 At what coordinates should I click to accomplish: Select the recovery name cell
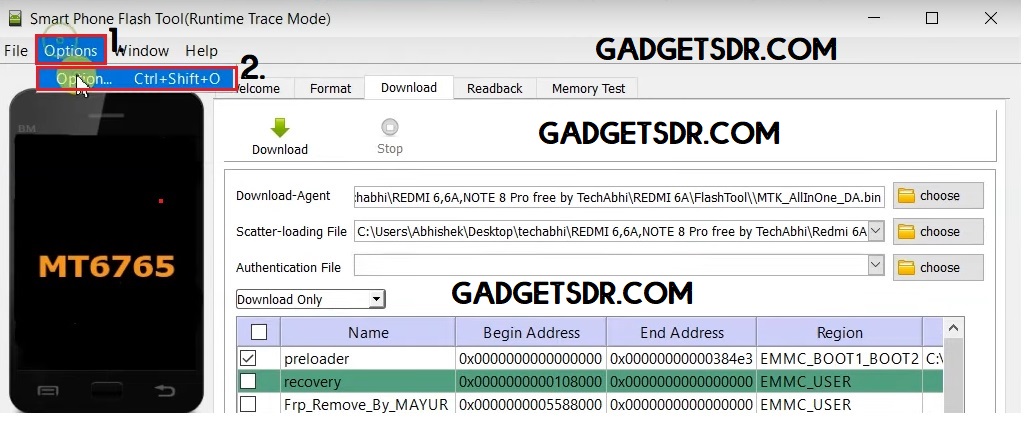coord(368,382)
